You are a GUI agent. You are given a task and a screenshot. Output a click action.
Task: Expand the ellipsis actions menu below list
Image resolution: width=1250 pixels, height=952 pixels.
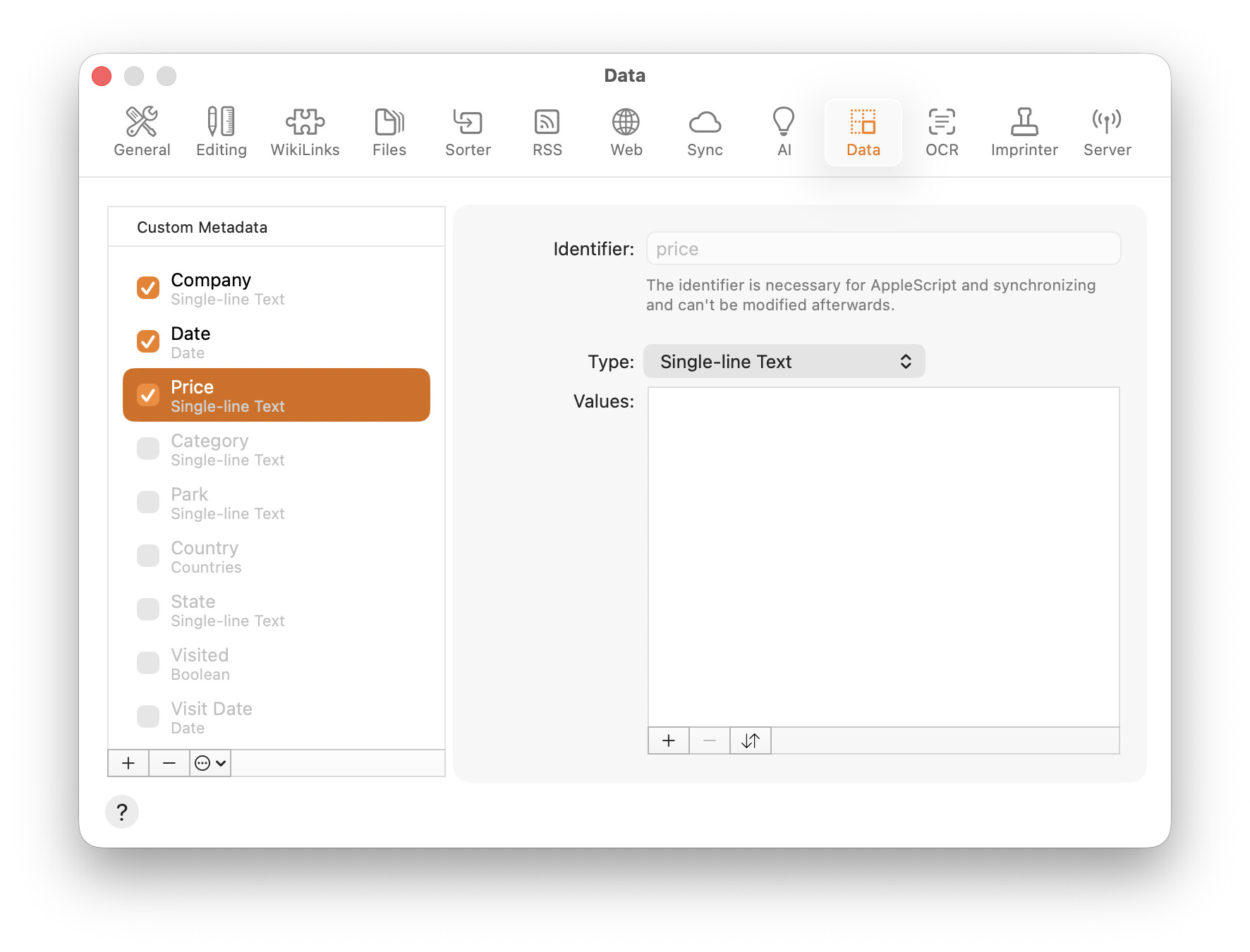(210, 763)
